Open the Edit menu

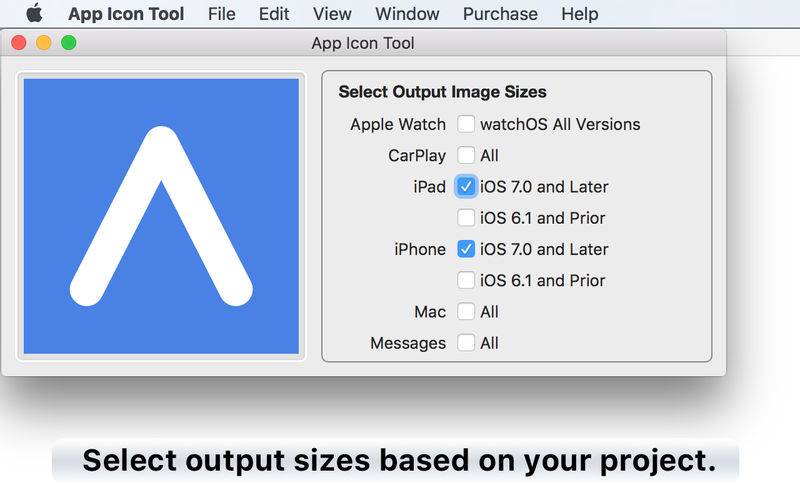274,14
